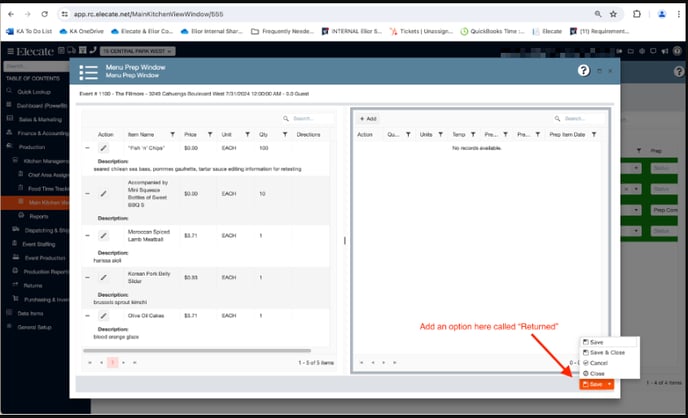Screen dimensions: 688x418
Task: Select Cancel in the save menu
Action: tap(598, 362)
